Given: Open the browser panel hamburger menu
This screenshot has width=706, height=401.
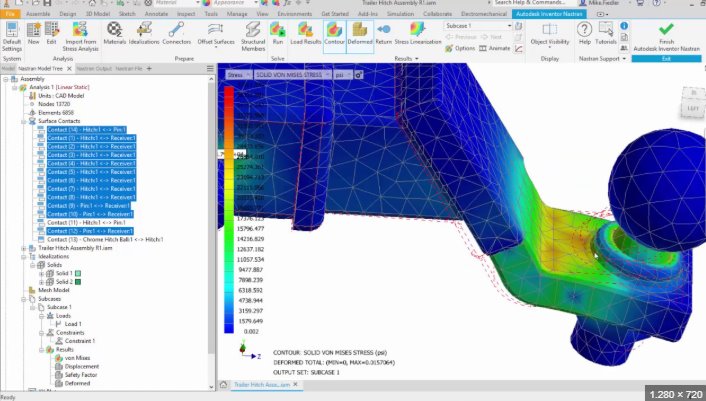Looking at the screenshot, I should pyautogui.click(x=210, y=68).
